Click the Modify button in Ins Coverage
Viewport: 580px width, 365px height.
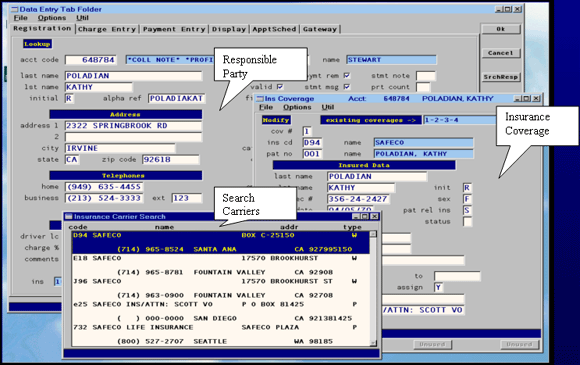[276, 120]
